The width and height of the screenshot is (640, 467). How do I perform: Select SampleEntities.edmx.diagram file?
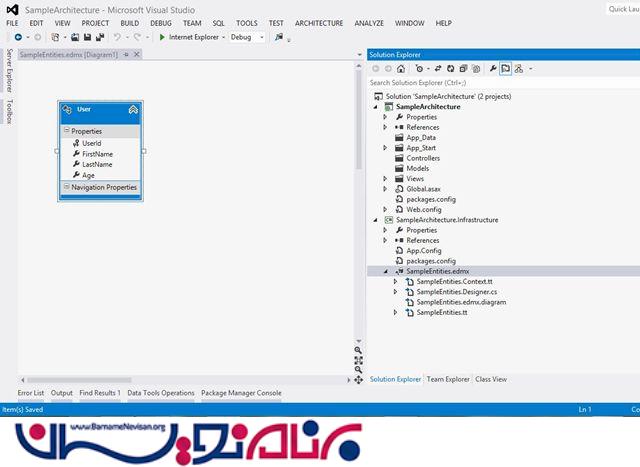(x=461, y=302)
